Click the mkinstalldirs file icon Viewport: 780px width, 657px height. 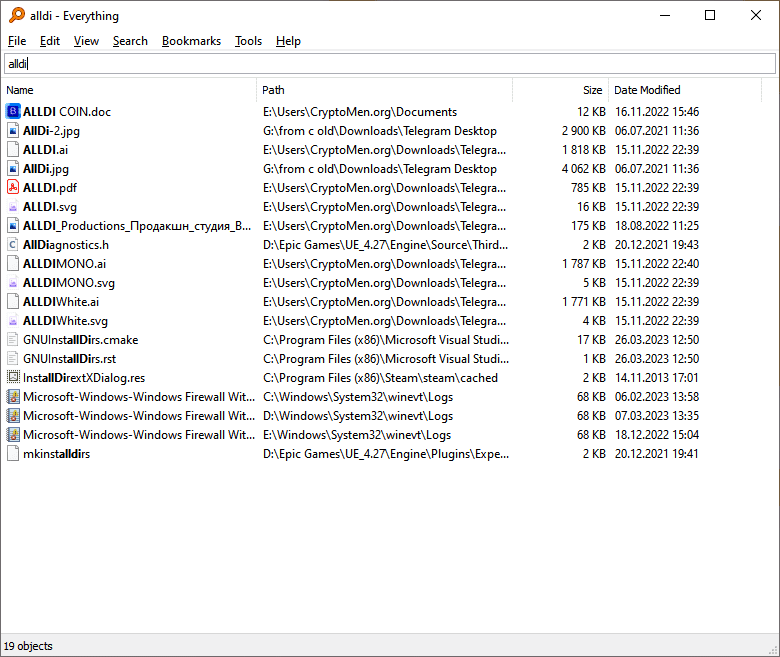[x=13, y=454]
